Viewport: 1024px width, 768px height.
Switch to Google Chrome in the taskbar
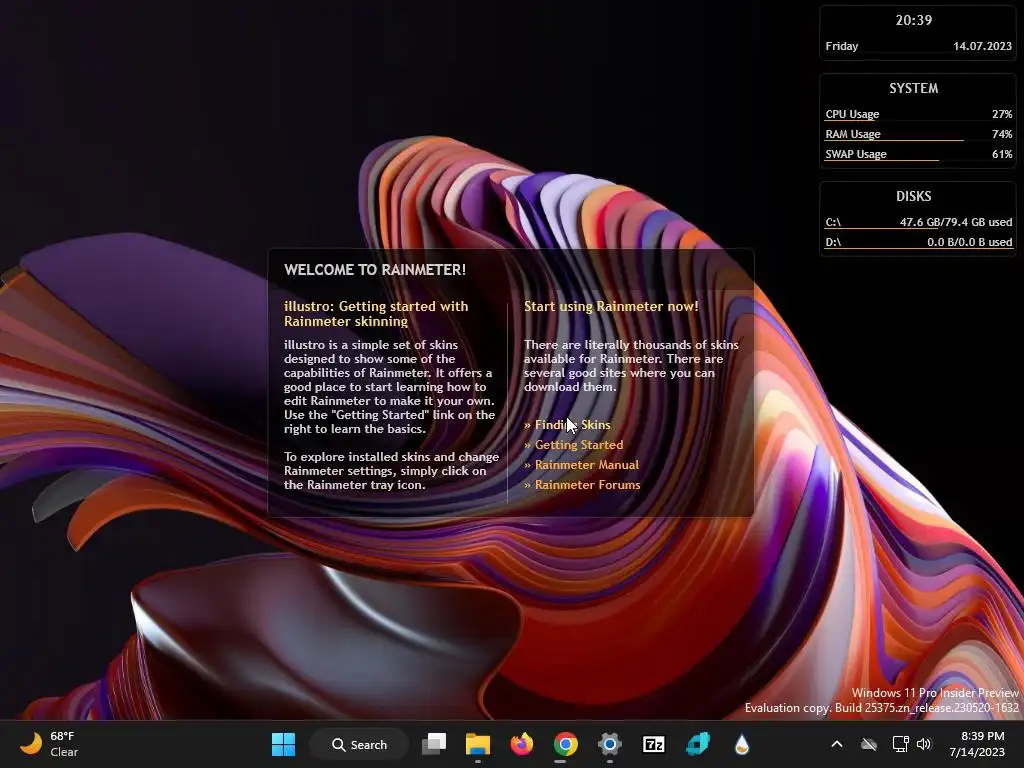coord(566,744)
